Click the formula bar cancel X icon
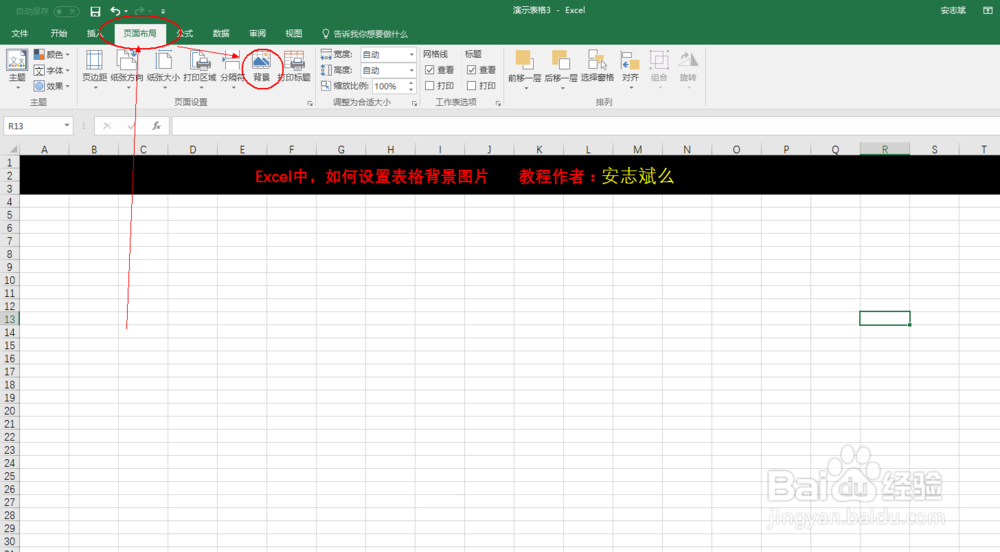Screen dimensions: 1000x552 coord(107,126)
